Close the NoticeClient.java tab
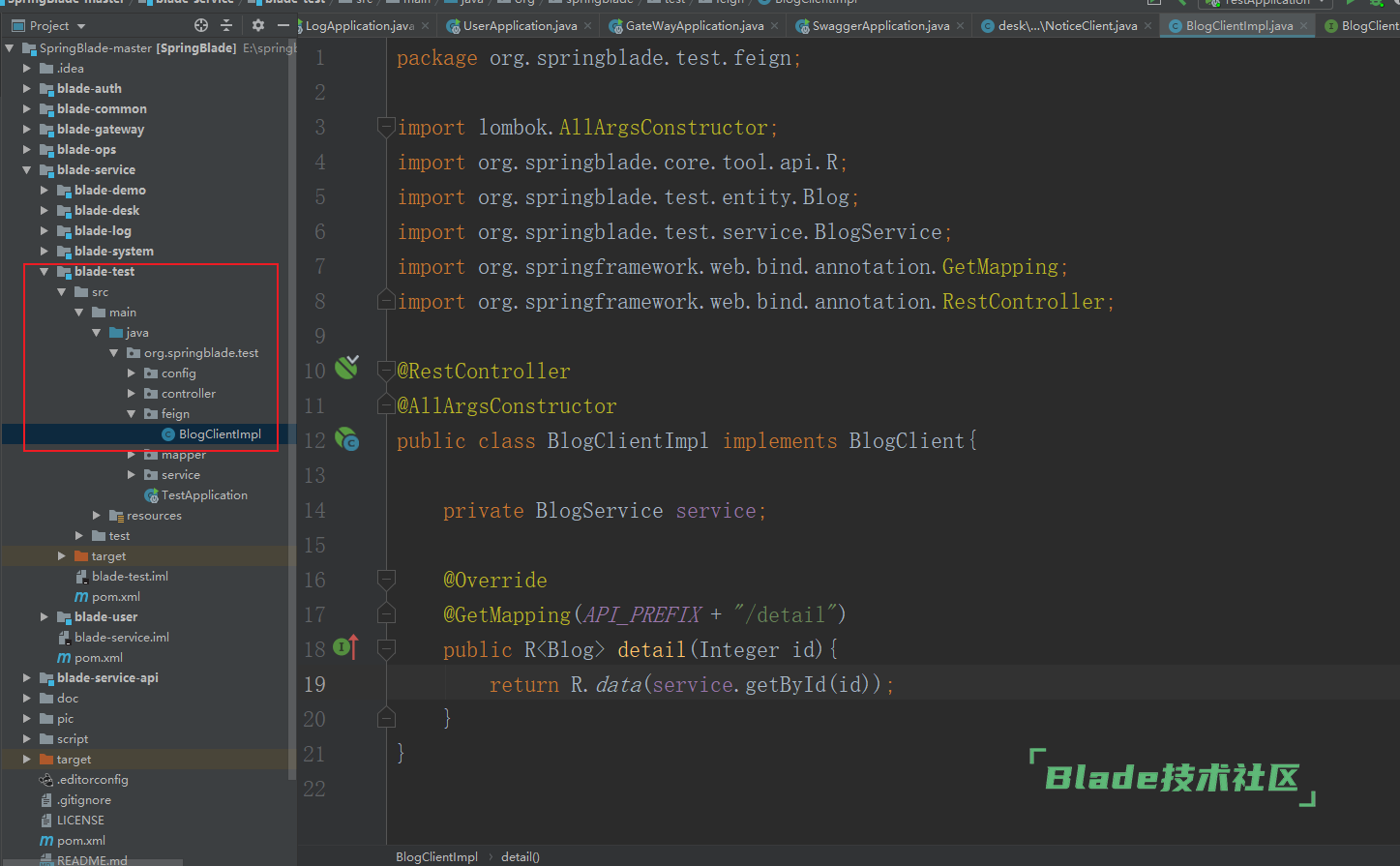This screenshot has height=866, width=1400. [x=1148, y=26]
